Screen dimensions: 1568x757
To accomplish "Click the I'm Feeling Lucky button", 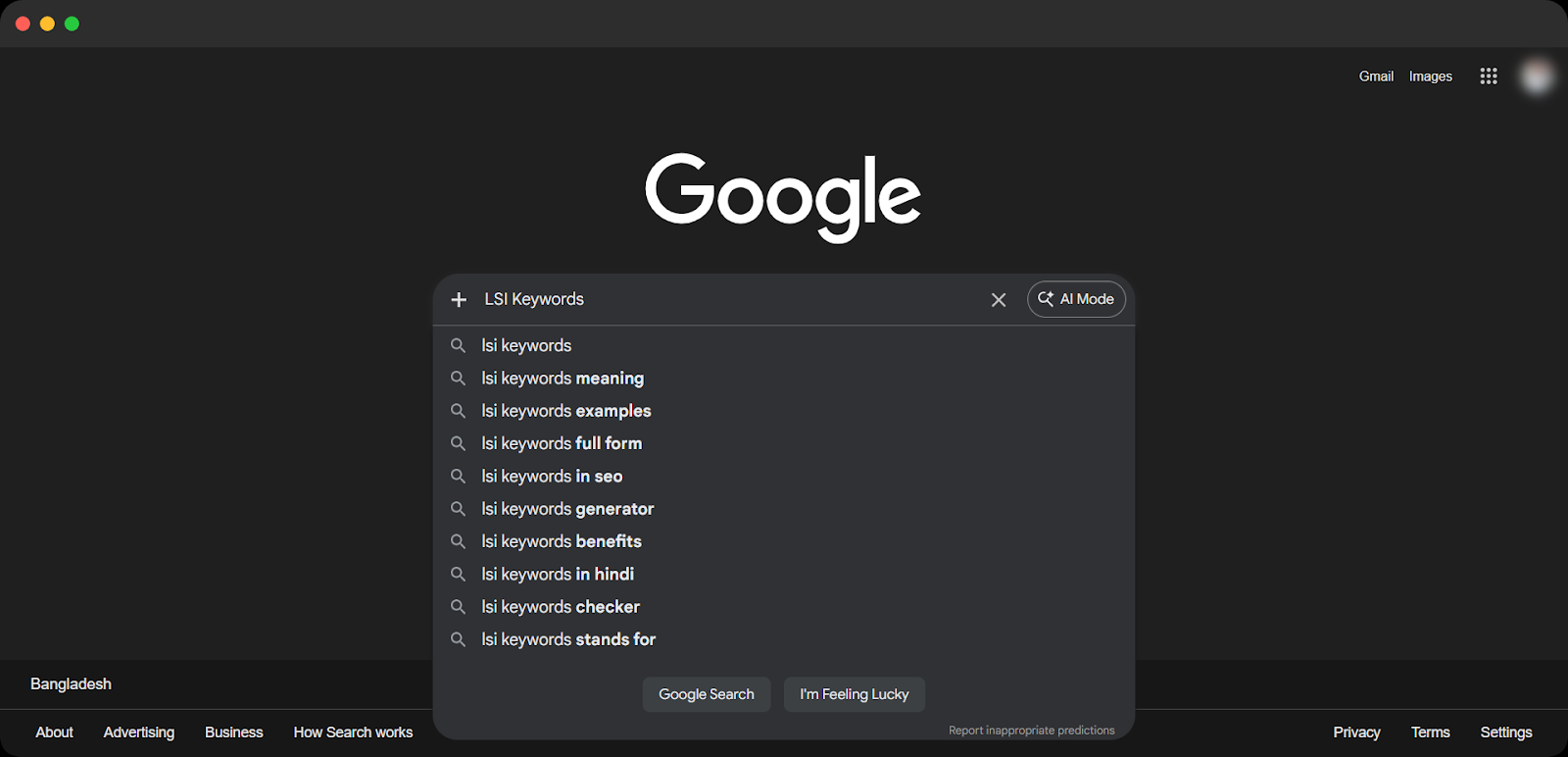I will pyautogui.click(x=855, y=694).
